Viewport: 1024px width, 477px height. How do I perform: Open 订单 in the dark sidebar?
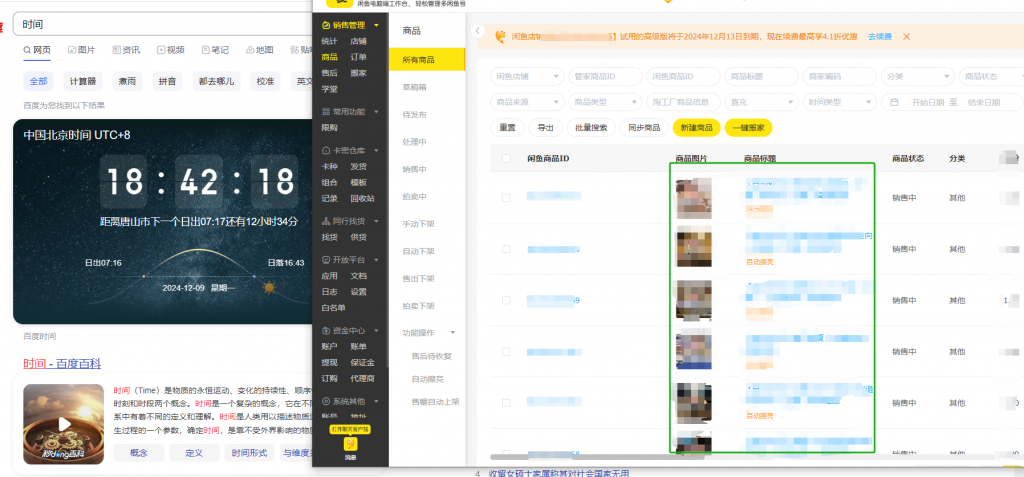[358, 57]
